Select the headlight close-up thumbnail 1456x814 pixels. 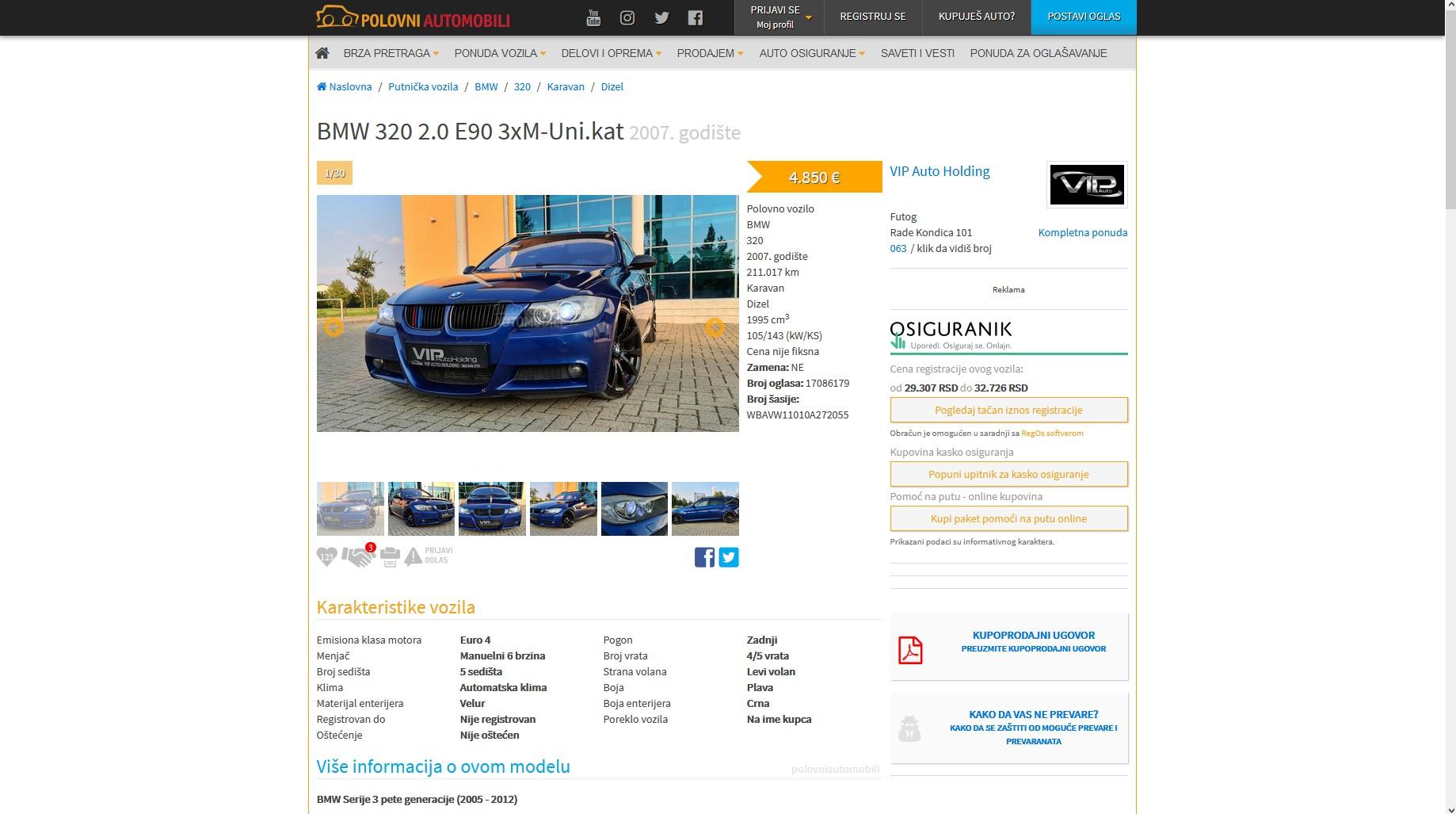click(634, 509)
